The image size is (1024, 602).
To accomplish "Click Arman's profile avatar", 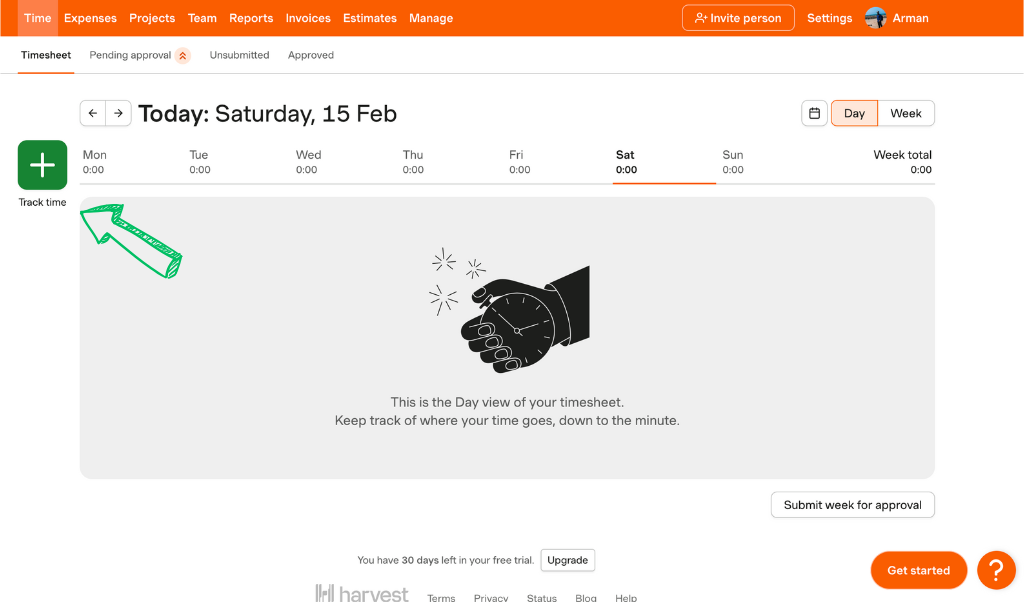I will click(x=875, y=18).
